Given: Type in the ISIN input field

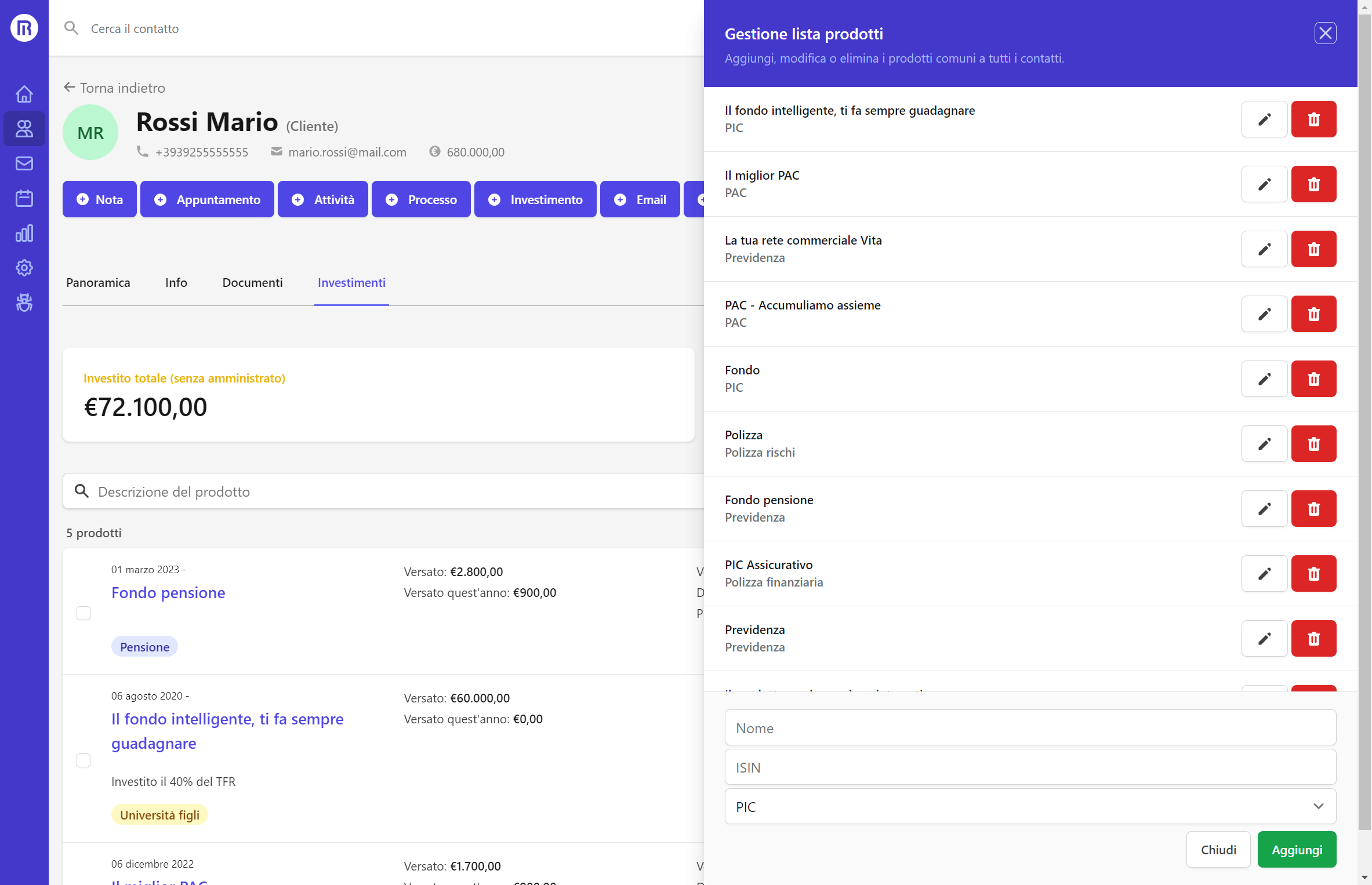Looking at the screenshot, I should [x=1029, y=767].
